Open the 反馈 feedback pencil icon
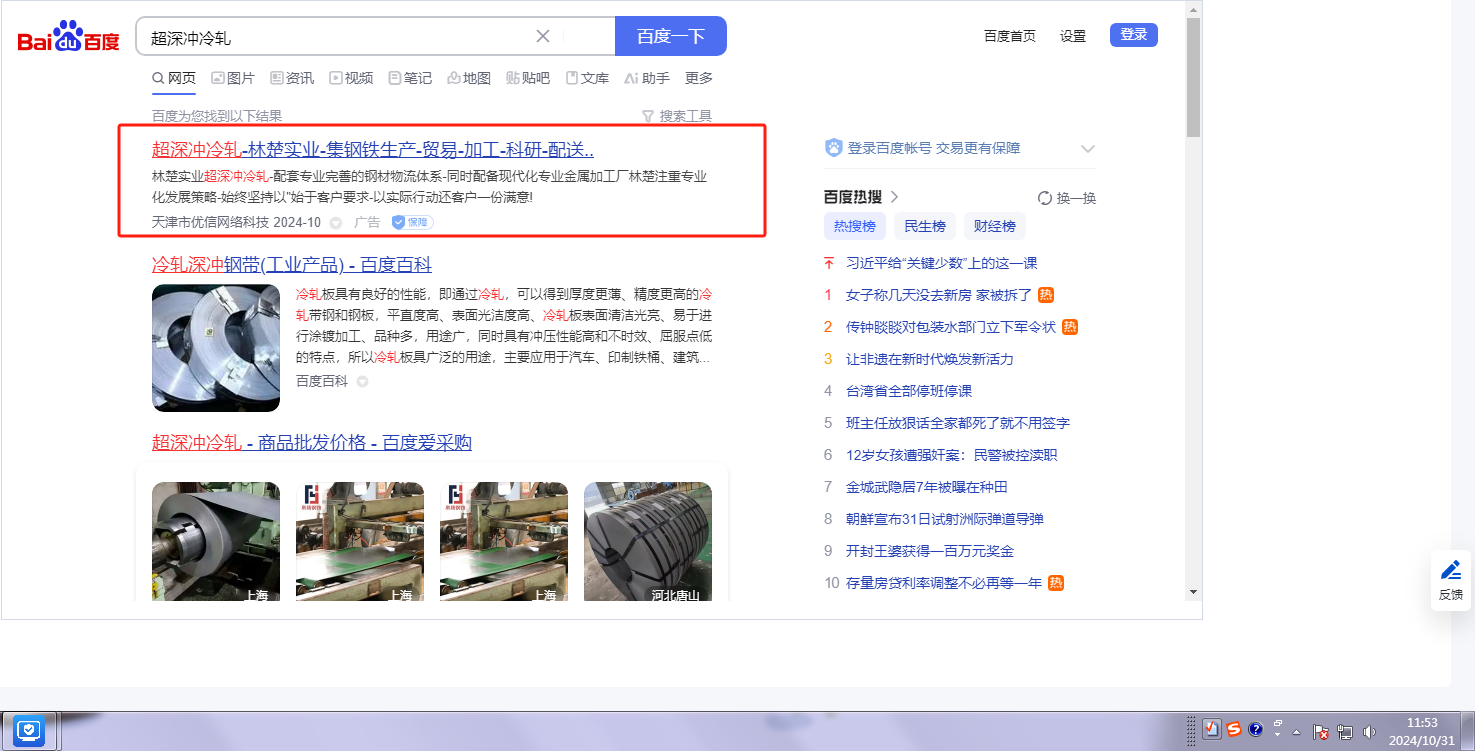The width and height of the screenshot is (1475, 751). click(x=1450, y=571)
